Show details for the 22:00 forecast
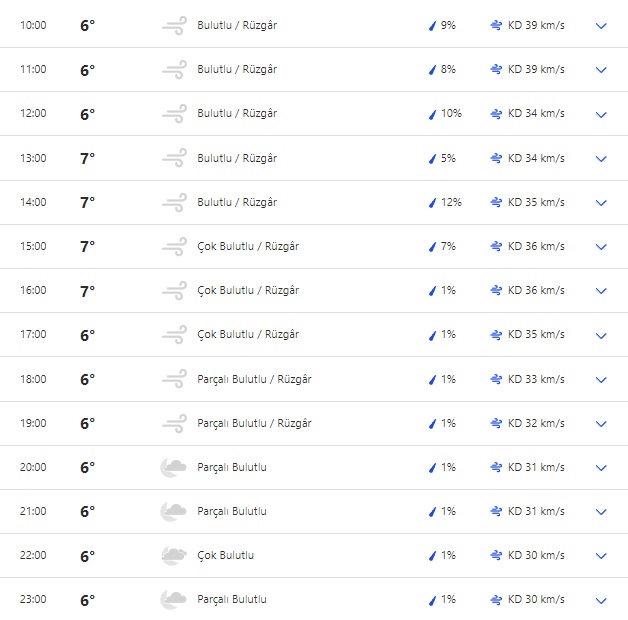Screen dimensions: 628x620 click(x=601, y=556)
